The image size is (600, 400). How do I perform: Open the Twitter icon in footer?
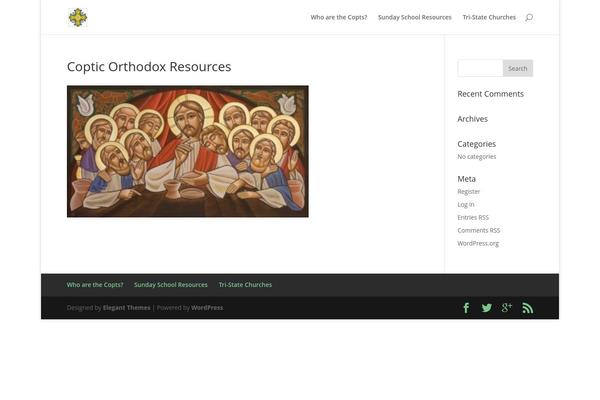point(486,308)
